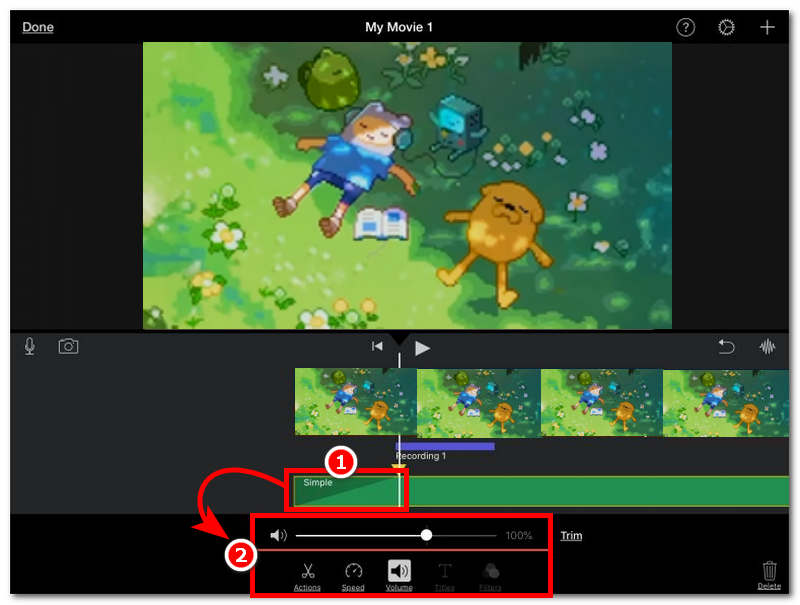The width and height of the screenshot is (800, 605).
Task: Open the Speed tool
Action: 353,576
